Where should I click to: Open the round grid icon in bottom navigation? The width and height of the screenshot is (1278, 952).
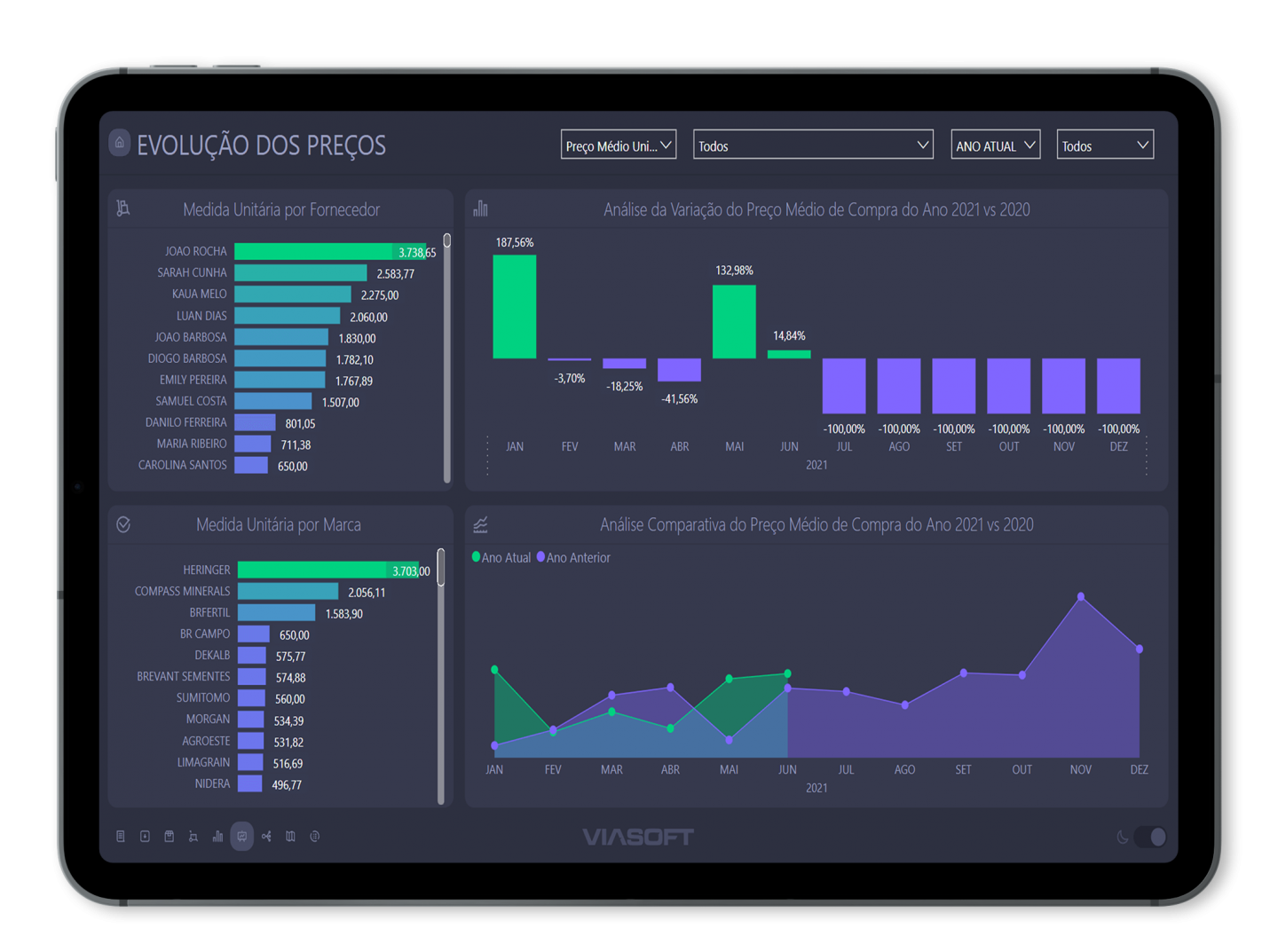[x=315, y=837]
